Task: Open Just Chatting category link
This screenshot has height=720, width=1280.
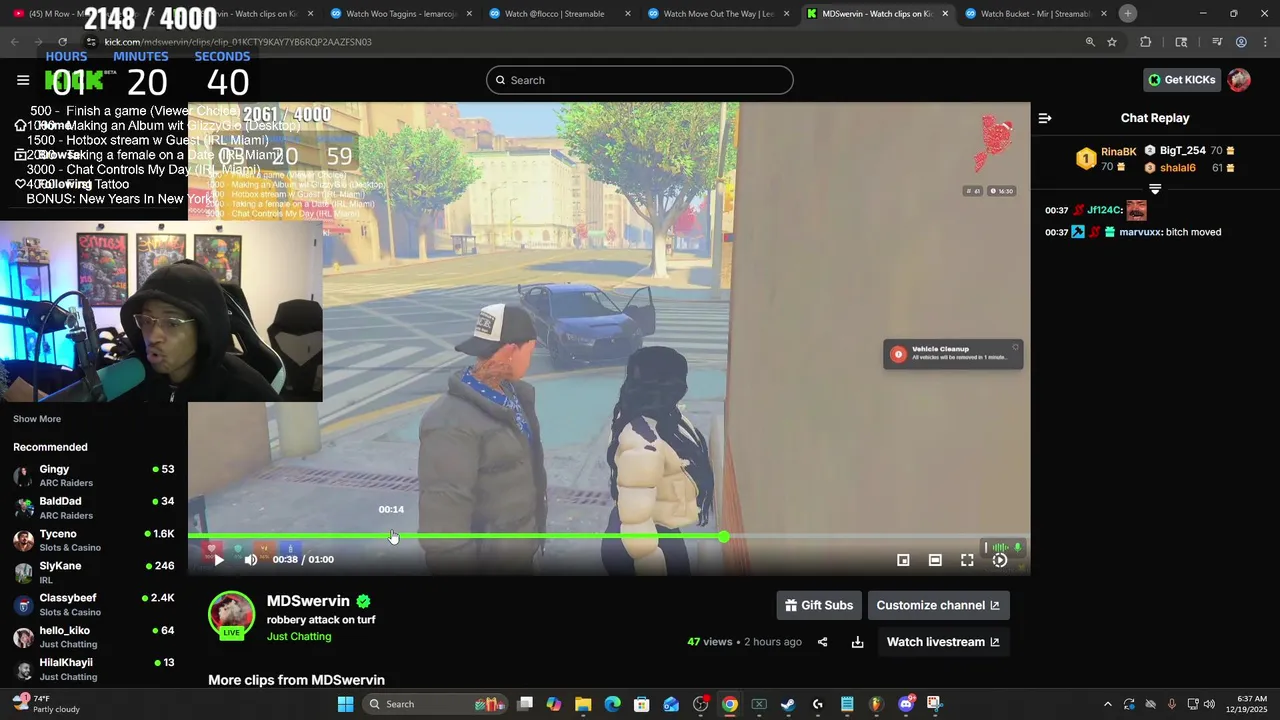Action: (x=299, y=636)
